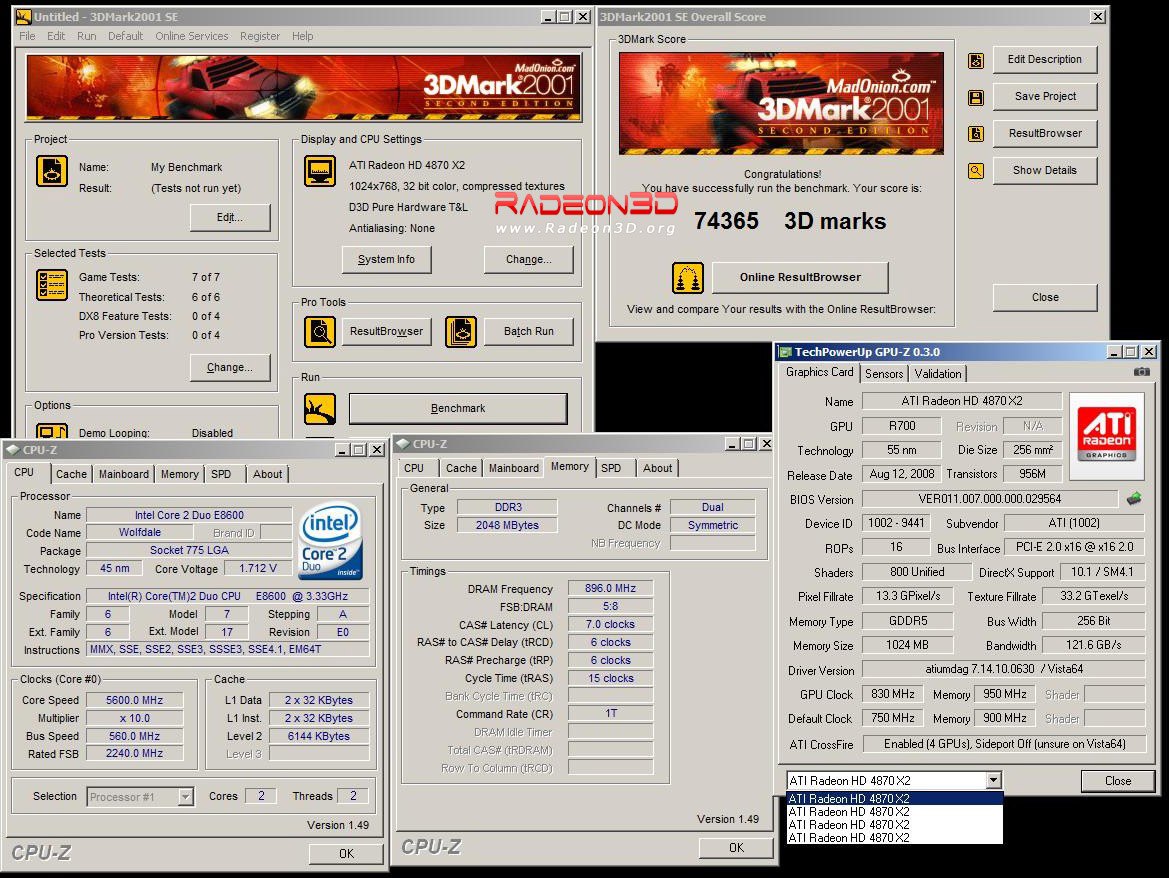The image size is (1169, 878).
Task: Click the CAS# Latency 7.0 clocks value
Action: pos(610,624)
